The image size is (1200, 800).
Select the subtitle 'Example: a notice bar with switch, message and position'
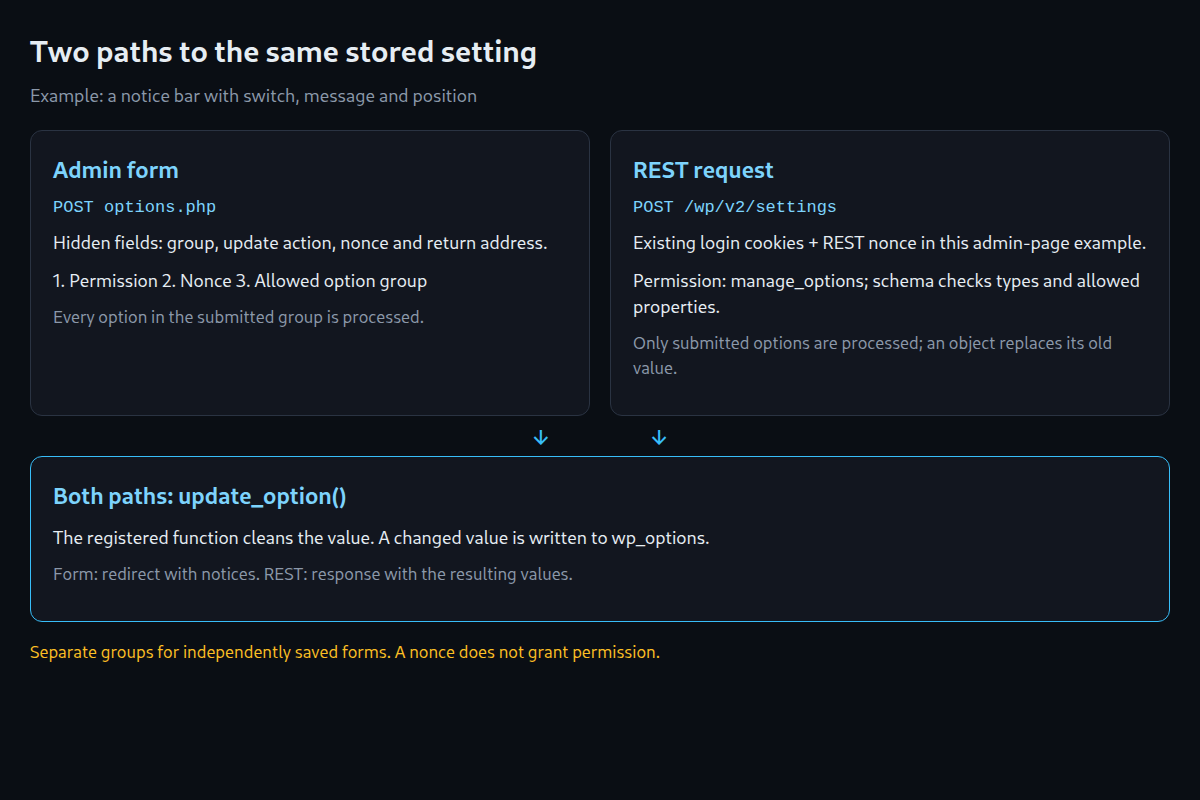[253, 96]
